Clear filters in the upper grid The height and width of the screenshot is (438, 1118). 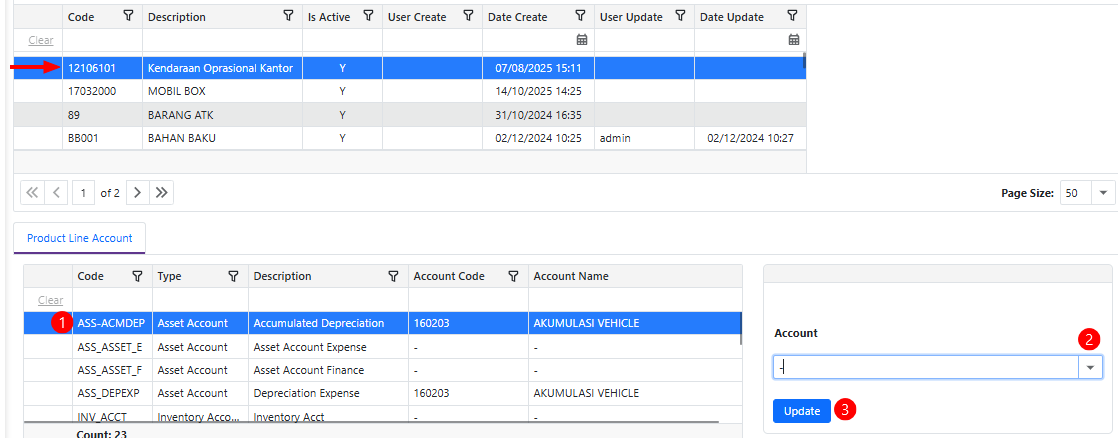point(41,40)
